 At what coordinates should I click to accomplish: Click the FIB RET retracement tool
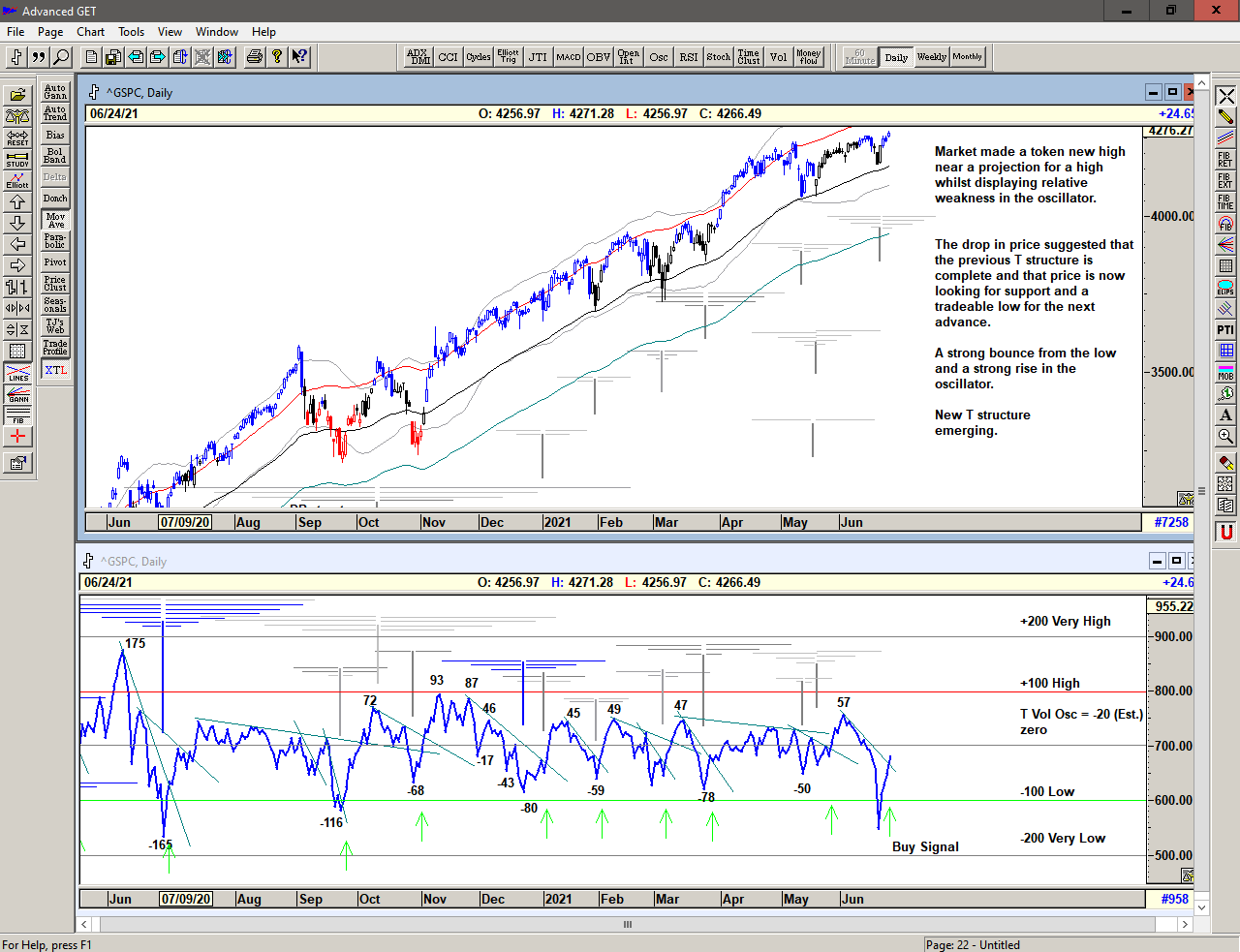coord(1225,160)
